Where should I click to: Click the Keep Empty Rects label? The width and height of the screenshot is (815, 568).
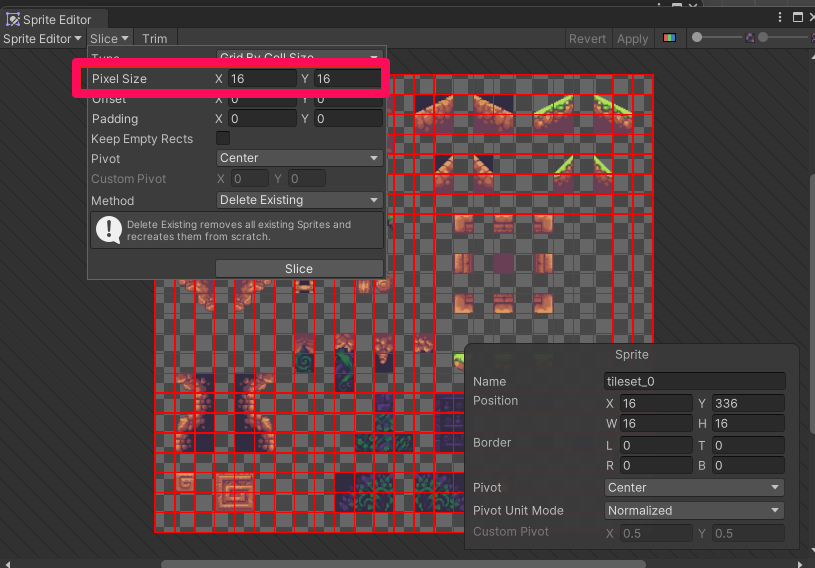point(142,139)
